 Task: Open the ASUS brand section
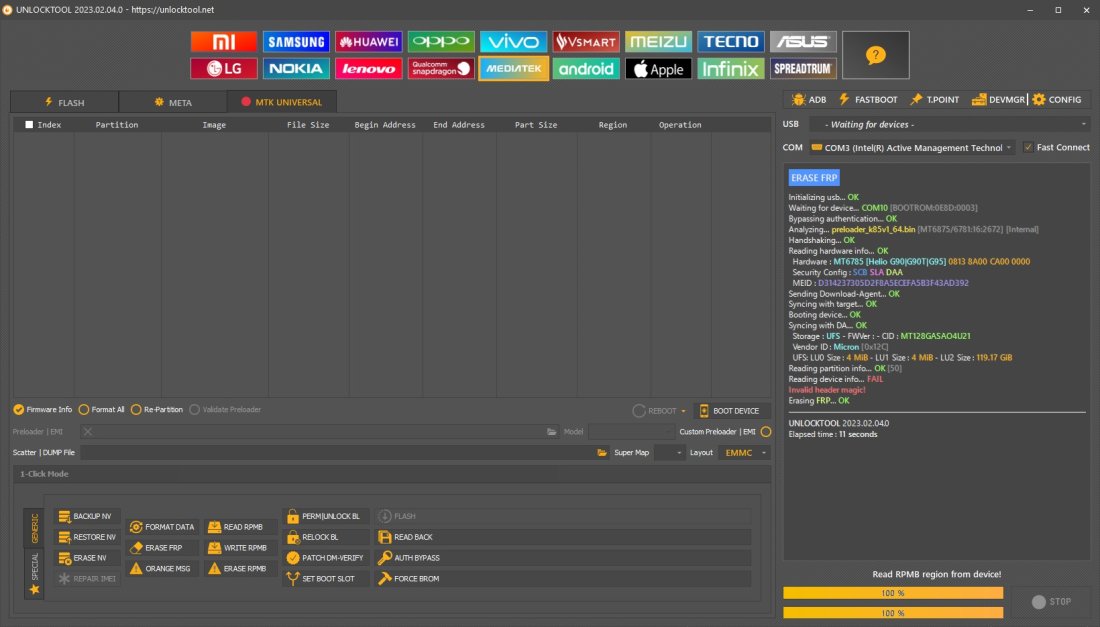click(803, 41)
